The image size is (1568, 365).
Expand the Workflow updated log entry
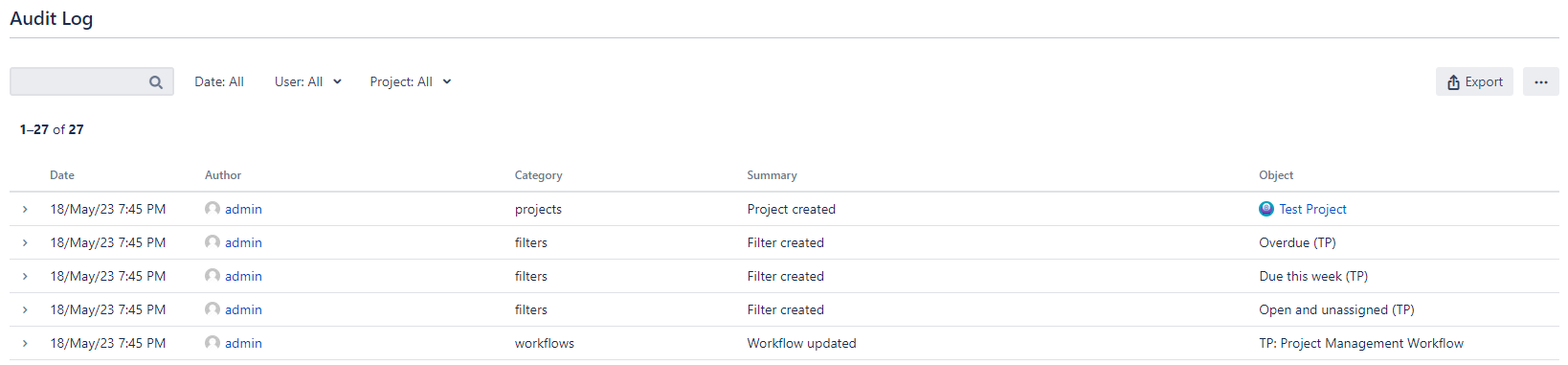pyautogui.click(x=25, y=343)
